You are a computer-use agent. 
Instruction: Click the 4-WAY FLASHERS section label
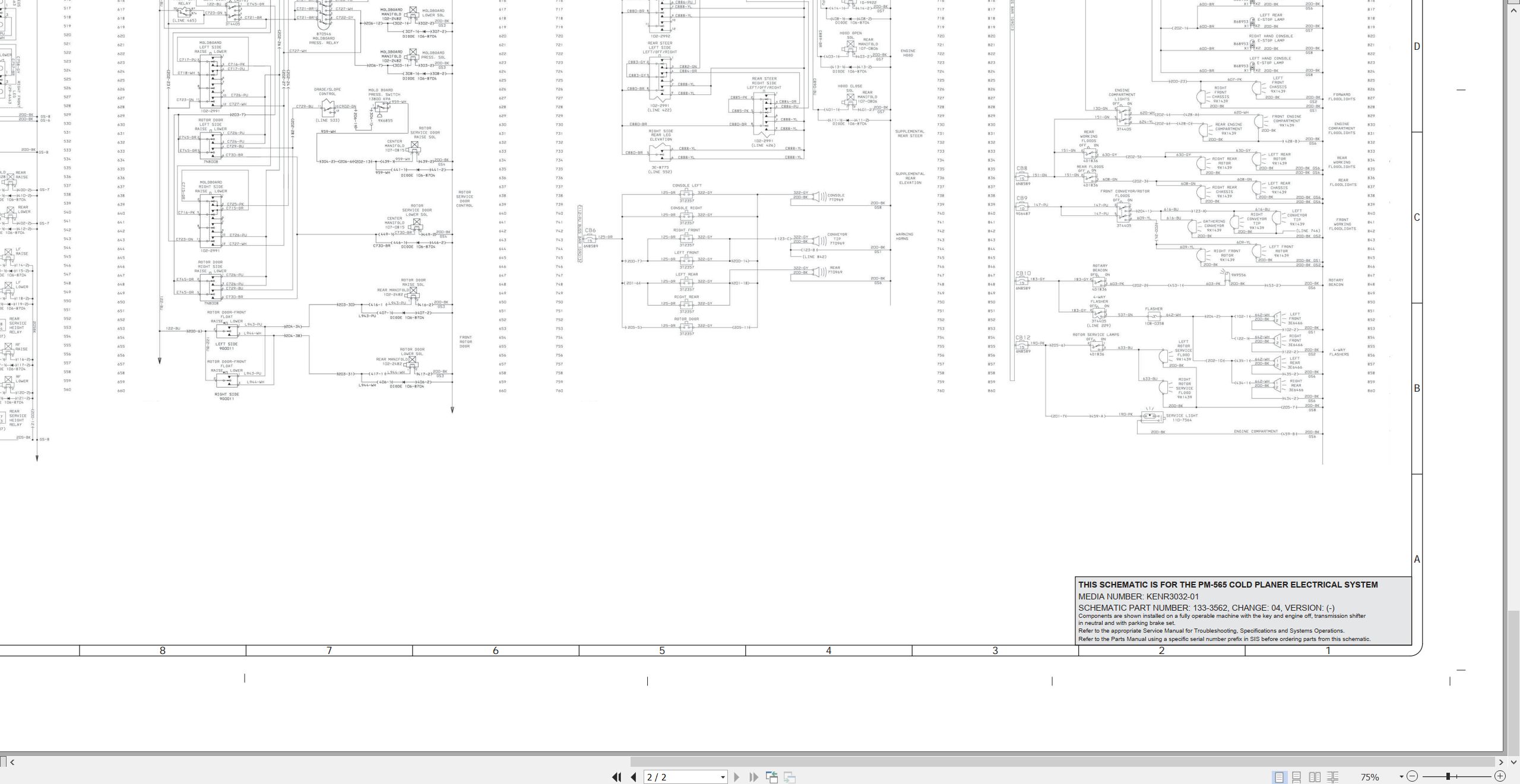(1339, 352)
